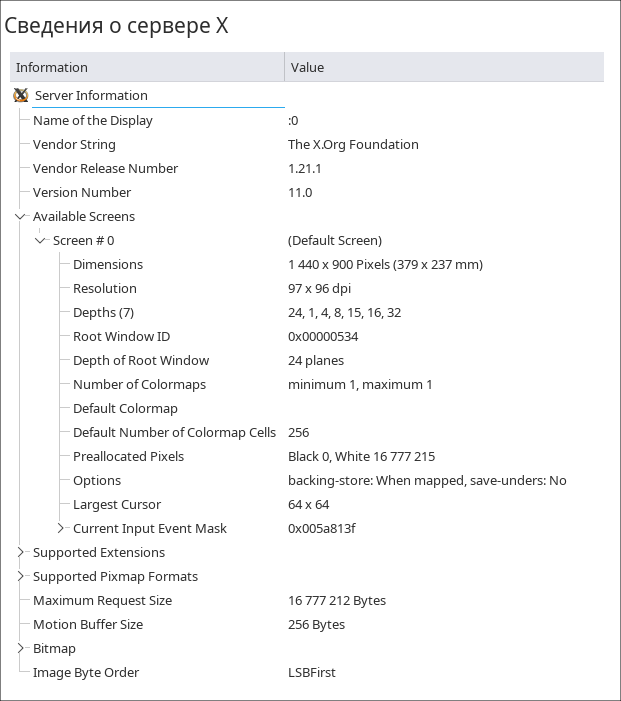
Task: Click the Information column header
Action: 147,67
